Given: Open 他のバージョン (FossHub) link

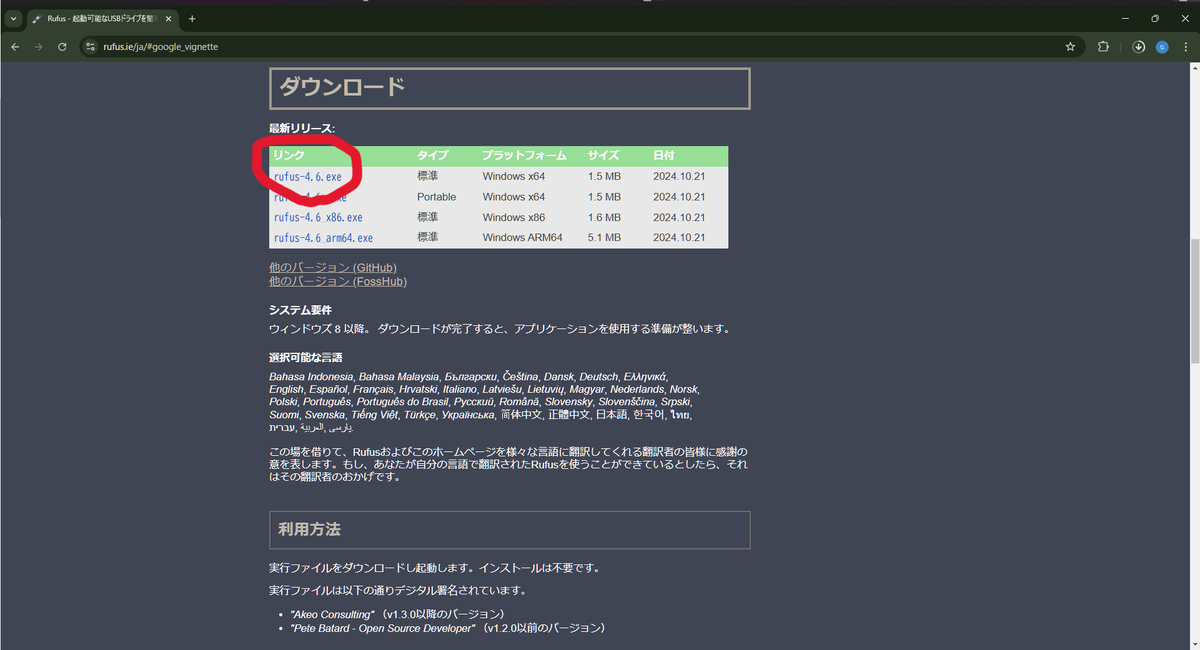Looking at the screenshot, I should pyautogui.click(x=338, y=282).
